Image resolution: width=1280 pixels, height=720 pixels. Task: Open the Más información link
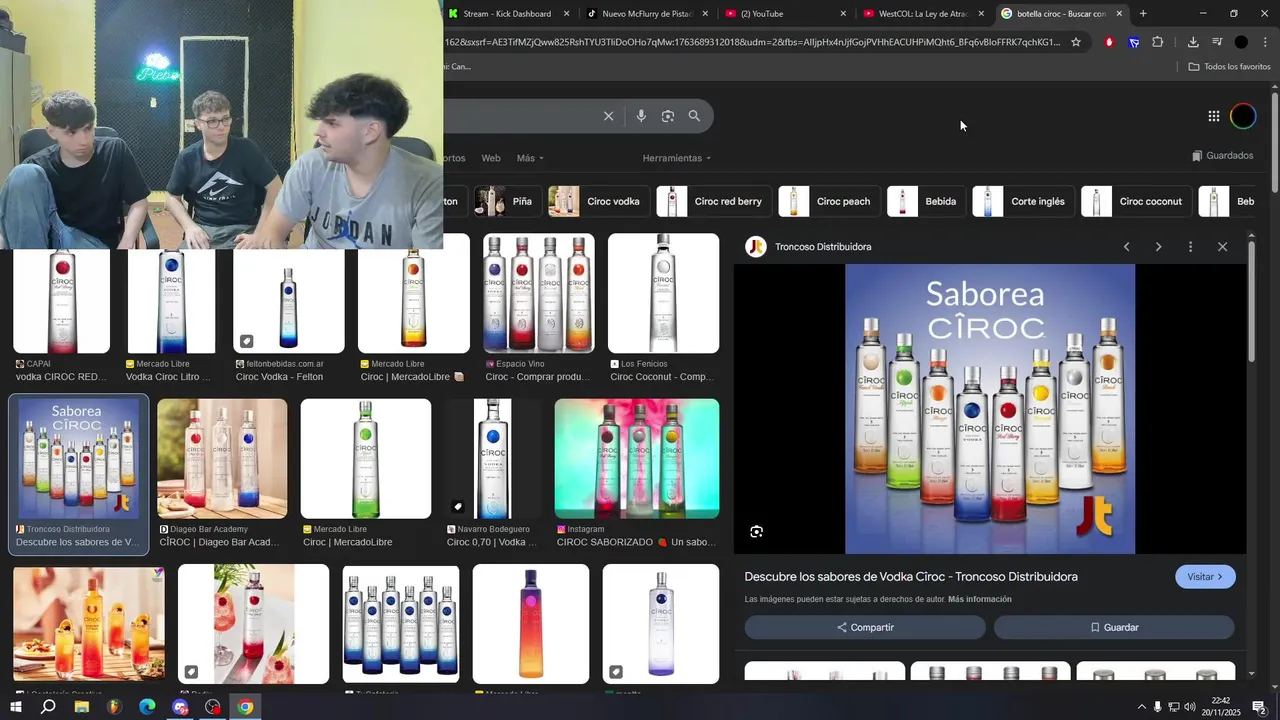click(x=980, y=599)
